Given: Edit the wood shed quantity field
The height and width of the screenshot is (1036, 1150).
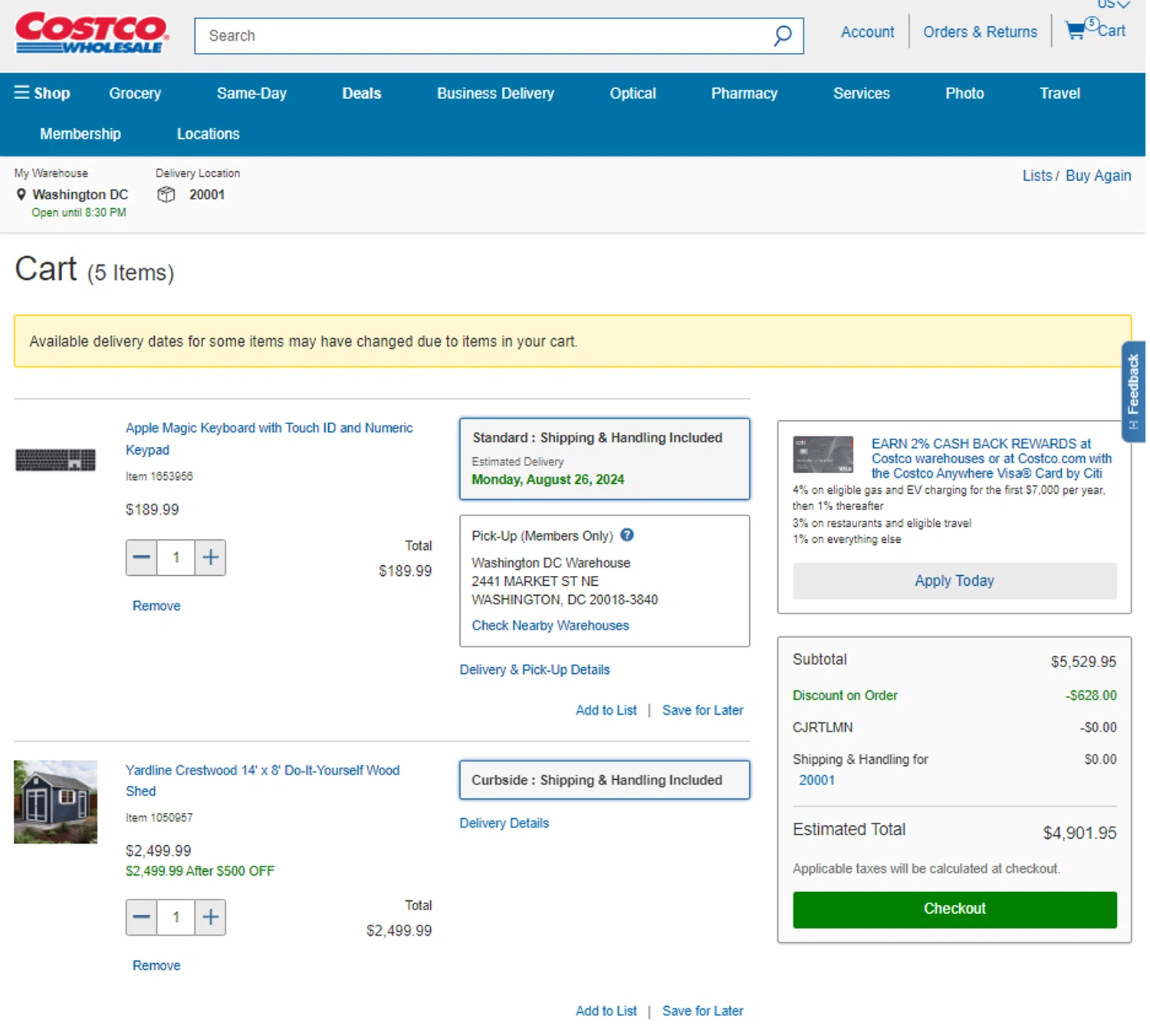Looking at the screenshot, I should pyautogui.click(x=176, y=917).
